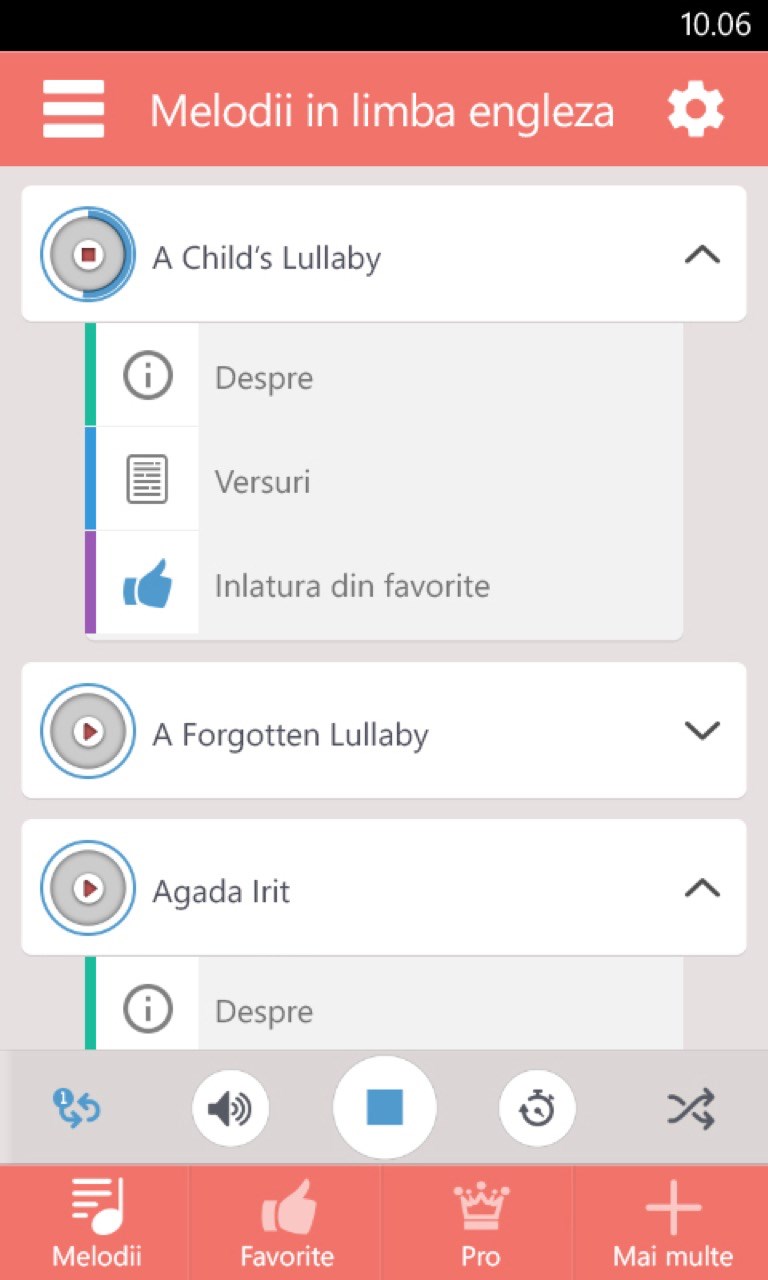Tap the Versuri lyrics page icon
Image resolution: width=768 pixels, height=1280 pixels.
pos(148,480)
